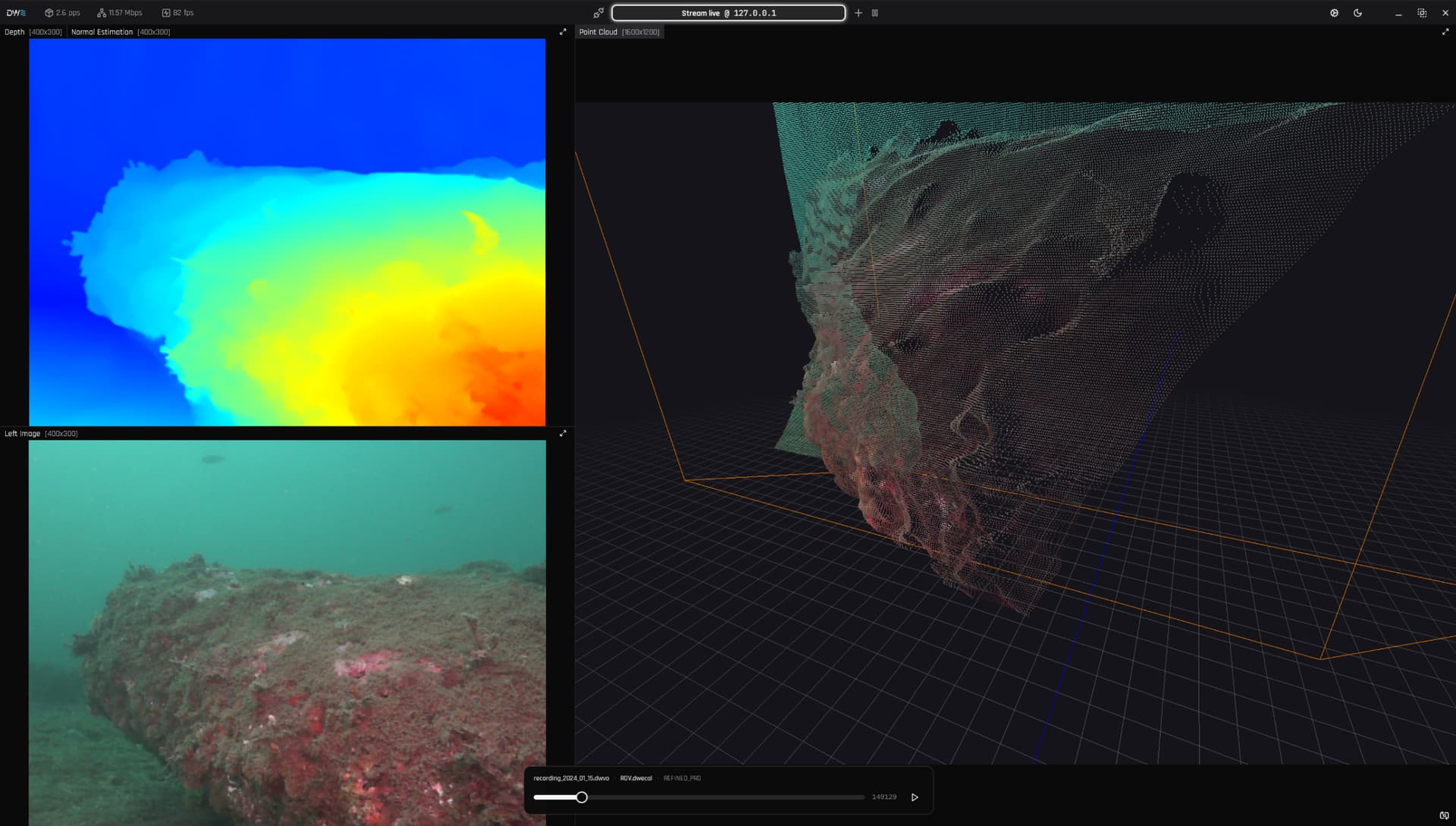The image size is (1456, 826).
Task: Expand the Depth panel to fullscreen
Action: pyautogui.click(x=563, y=32)
